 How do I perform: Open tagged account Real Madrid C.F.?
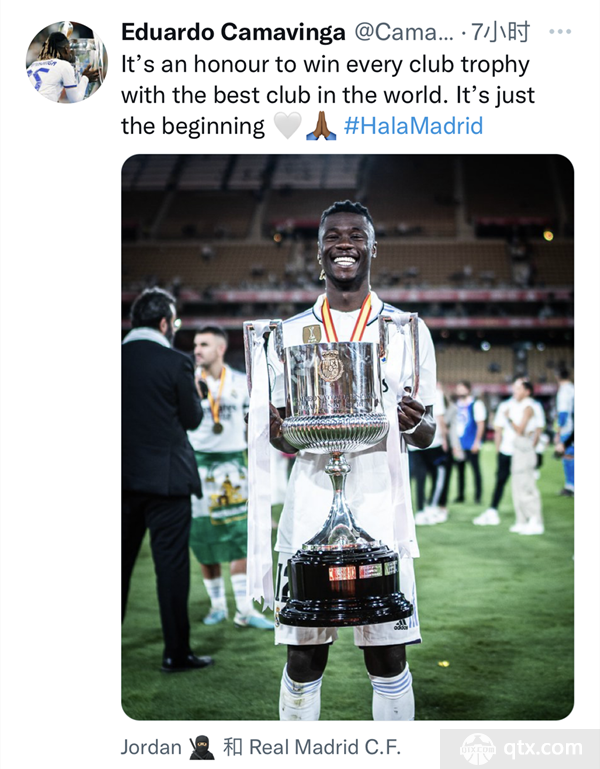[x=325, y=747]
